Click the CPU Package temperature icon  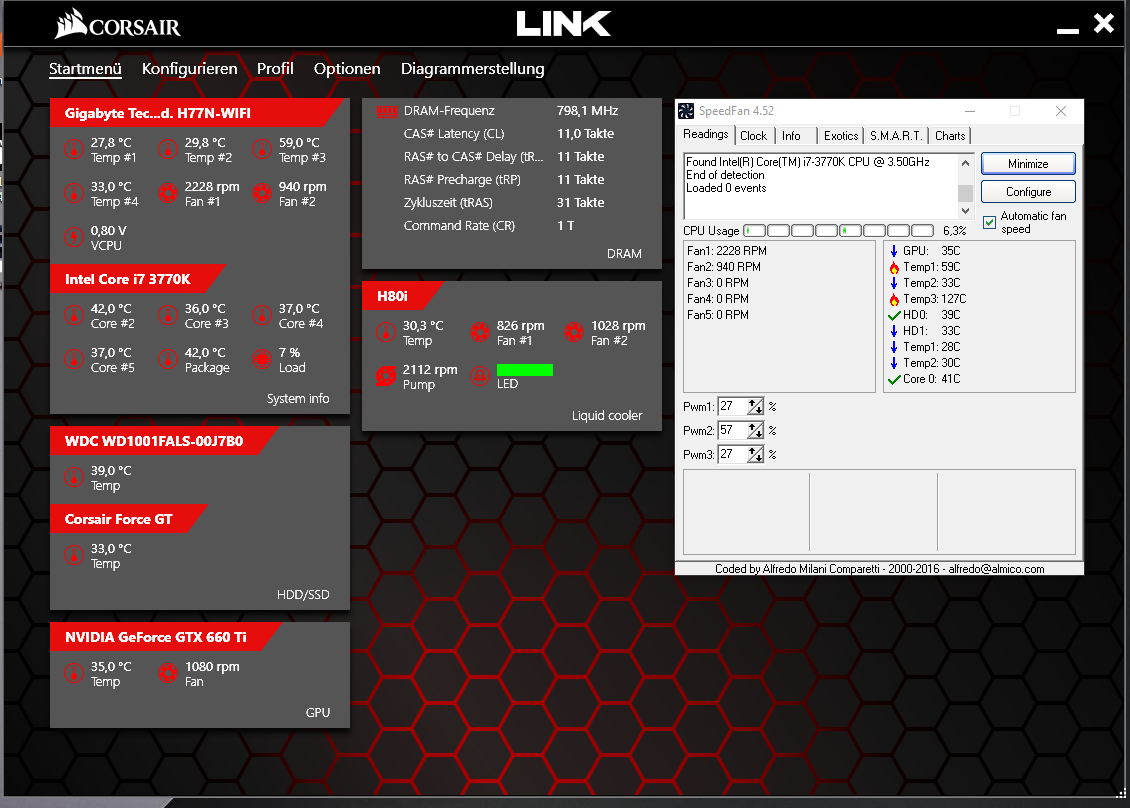168,360
